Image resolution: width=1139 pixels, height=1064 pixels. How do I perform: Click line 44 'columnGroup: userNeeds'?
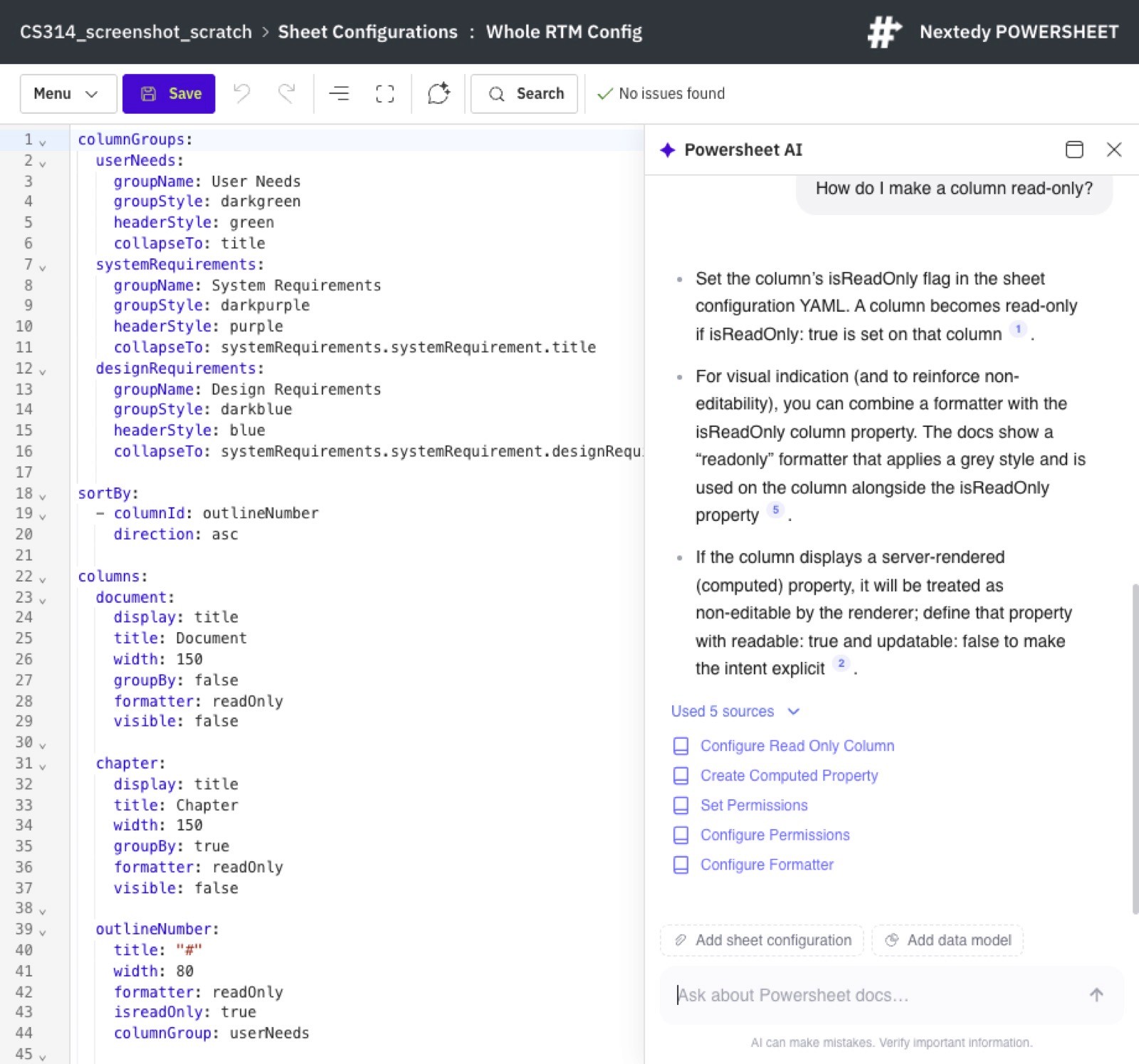tap(211, 1033)
